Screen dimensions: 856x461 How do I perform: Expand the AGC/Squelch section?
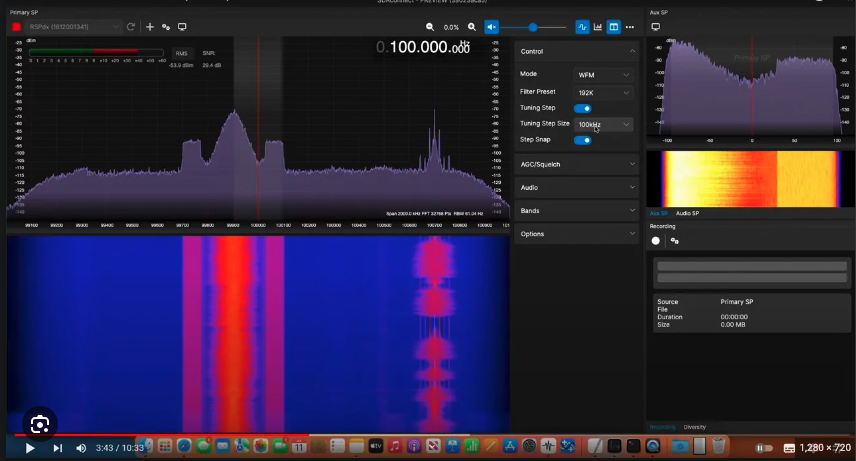tap(576, 164)
